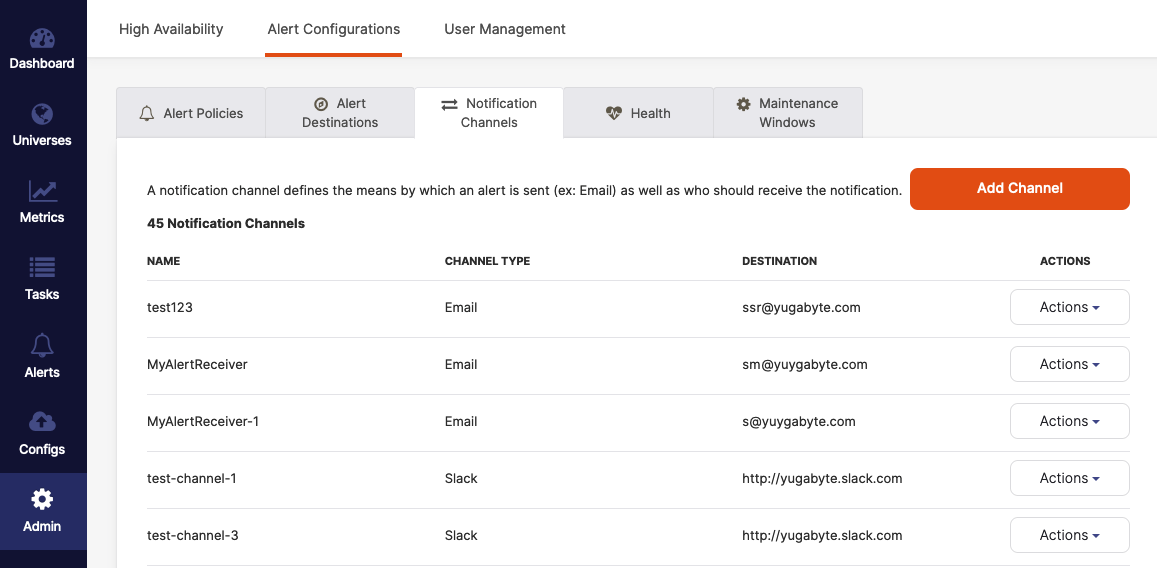Open the Maintenance Windows tab
This screenshot has height=580, width=1158.
click(787, 113)
